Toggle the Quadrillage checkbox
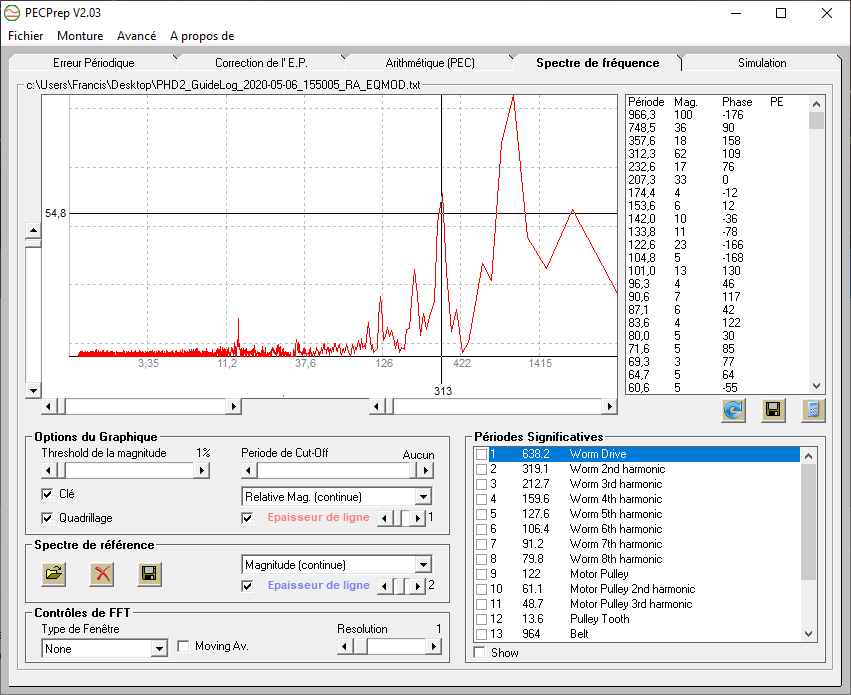 47,518
